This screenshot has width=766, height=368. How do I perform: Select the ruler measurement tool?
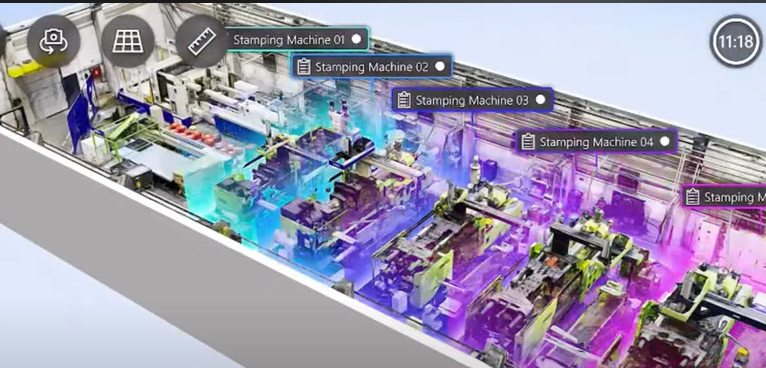(202, 41)
